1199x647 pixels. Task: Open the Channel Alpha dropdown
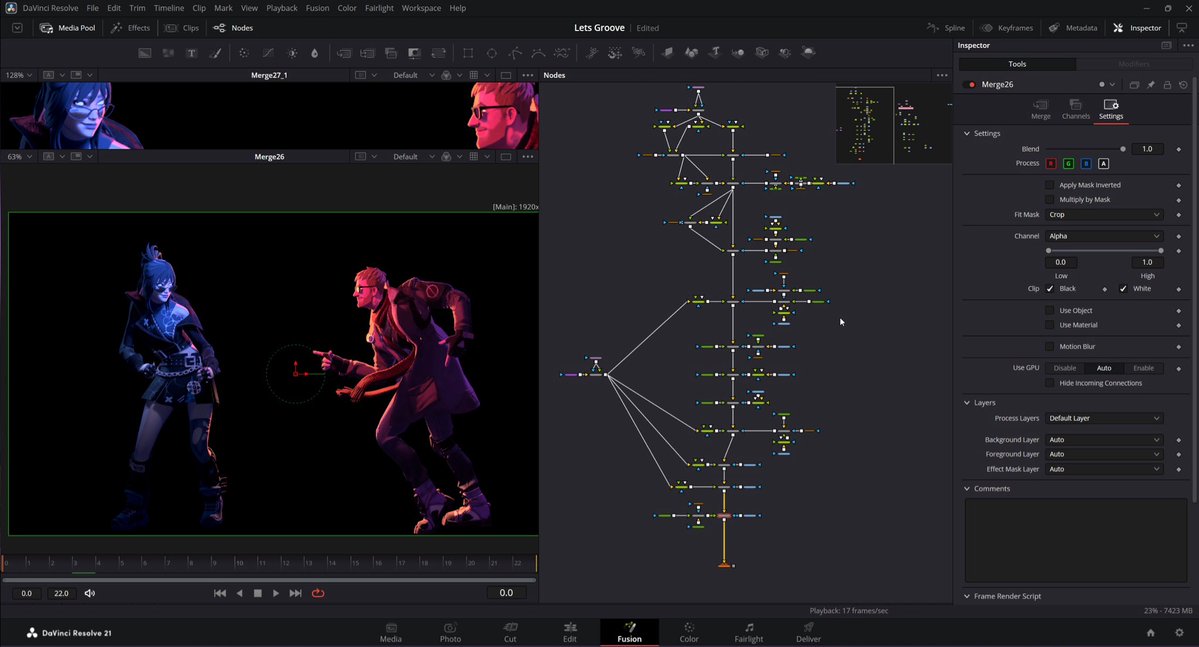click(x=1103, y=236)
